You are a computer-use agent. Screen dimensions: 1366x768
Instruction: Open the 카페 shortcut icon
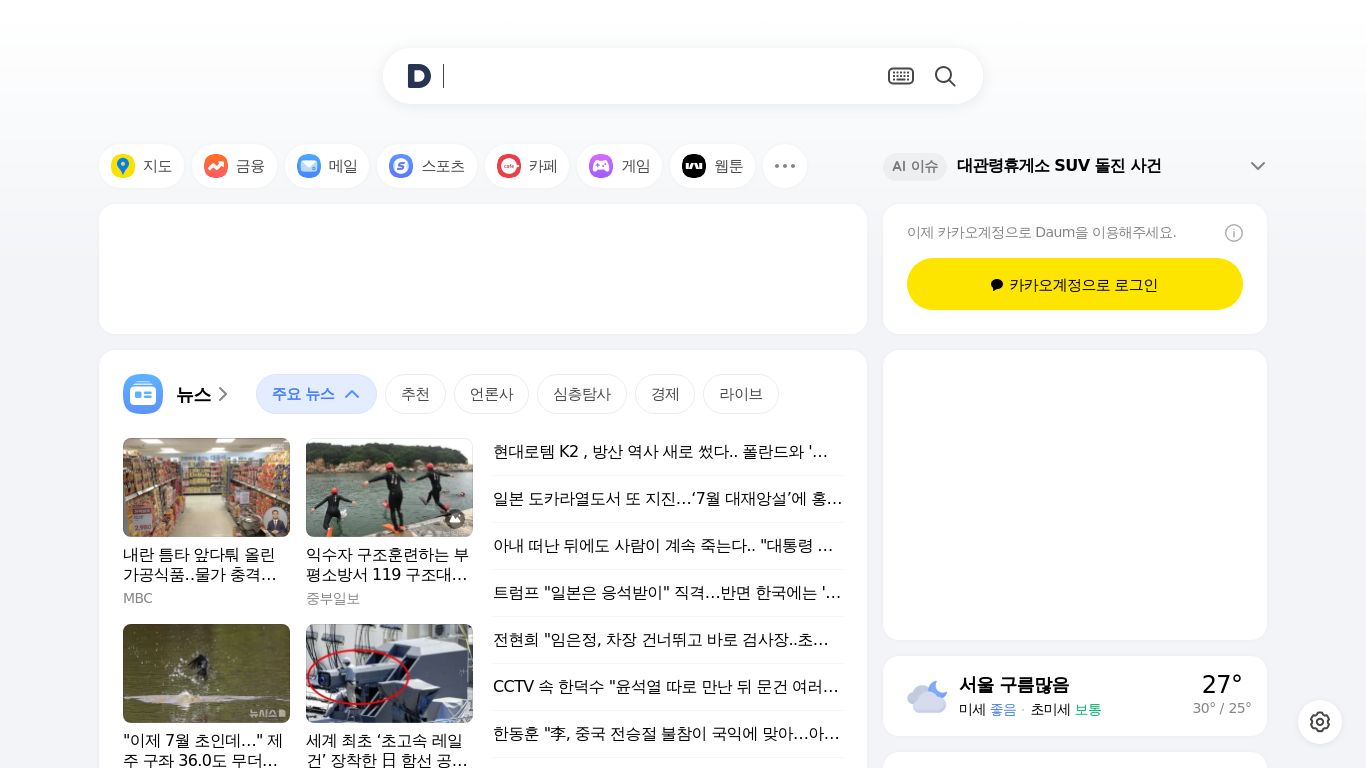click(509, 166)
